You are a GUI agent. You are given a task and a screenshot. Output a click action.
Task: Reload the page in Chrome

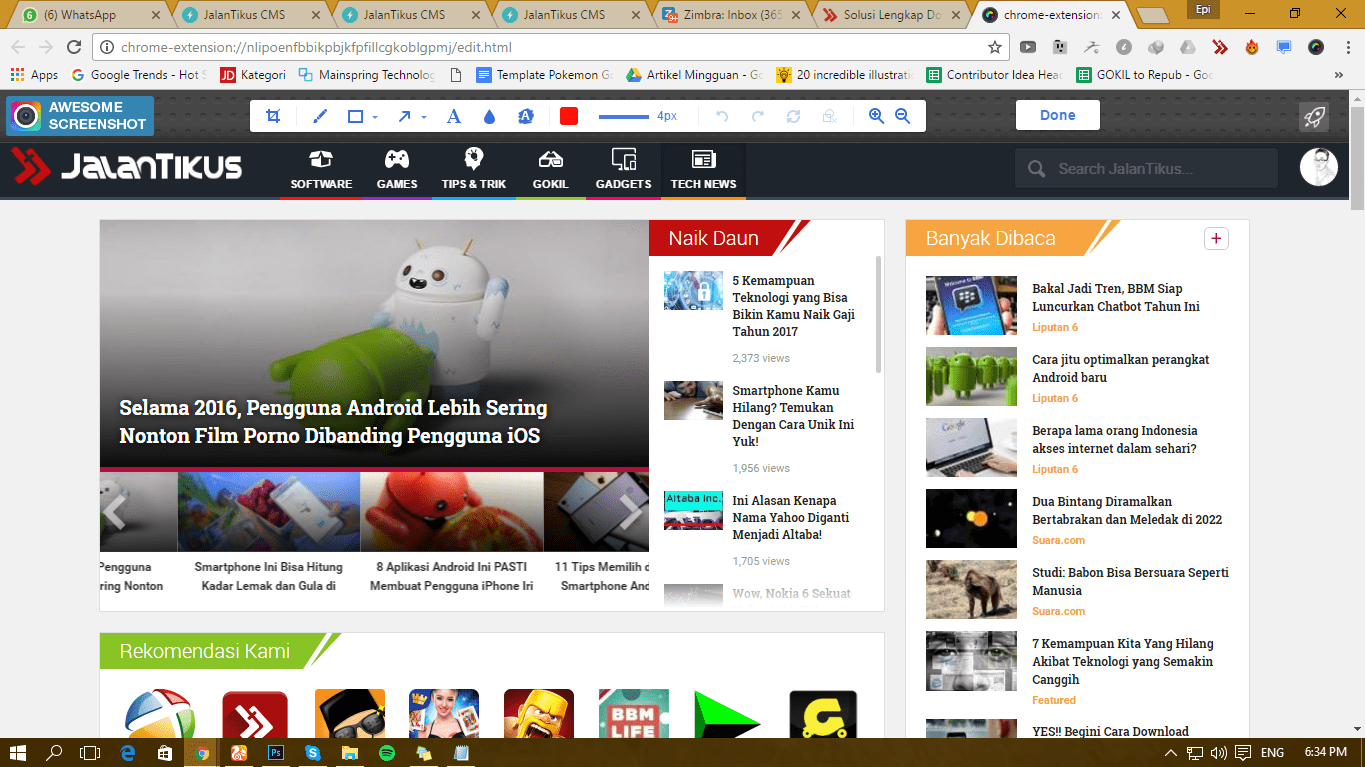click(x=74, y=47)
